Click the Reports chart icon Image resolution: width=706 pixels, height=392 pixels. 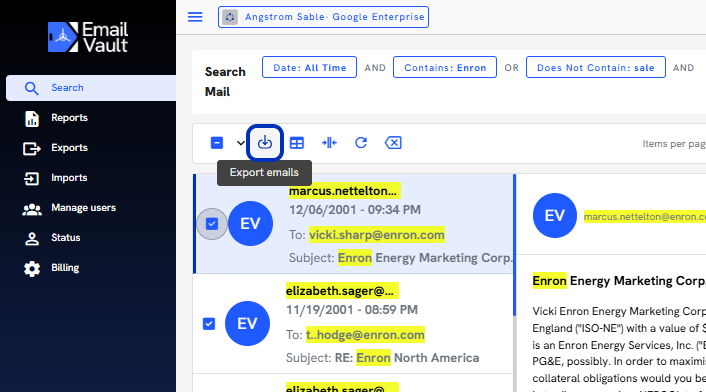point(32,118)
